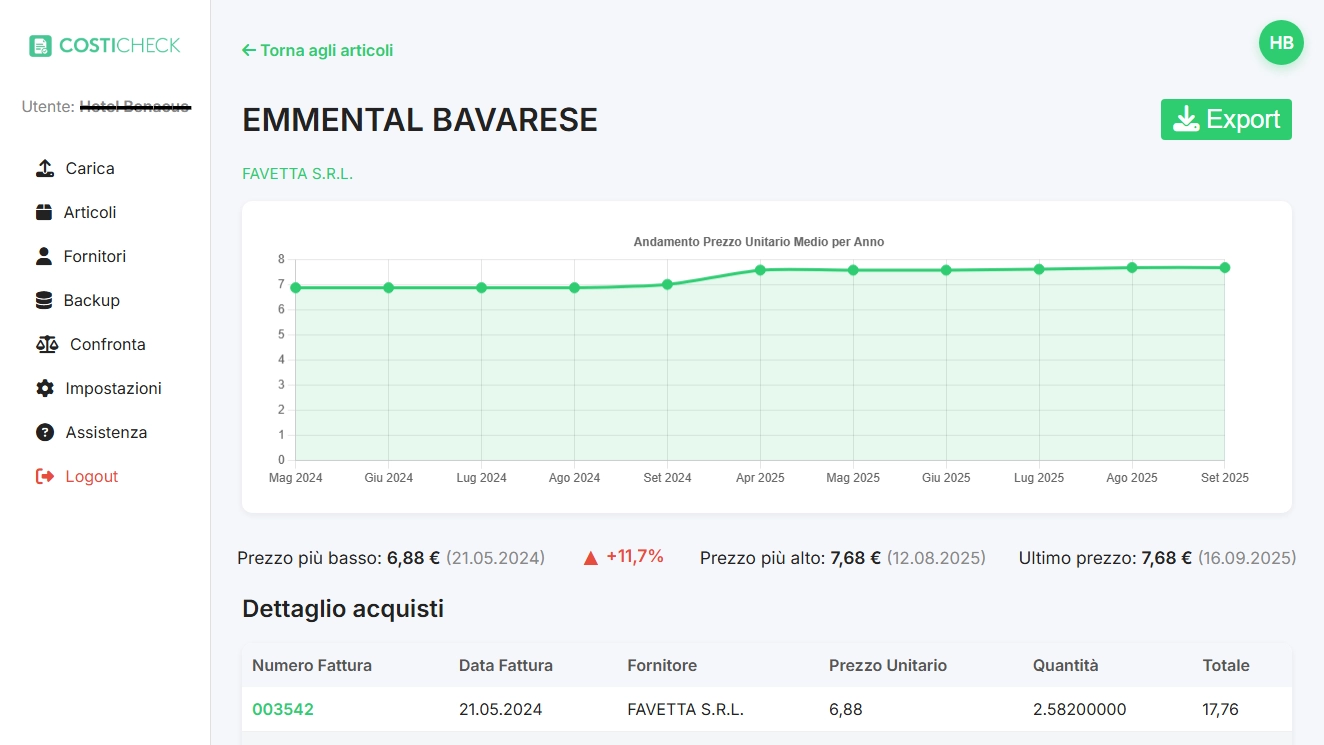The height and width of the screenshot is (745, 1324).
Task: Select the Giu 2025 chart data point
Action: tap(946, 270)
